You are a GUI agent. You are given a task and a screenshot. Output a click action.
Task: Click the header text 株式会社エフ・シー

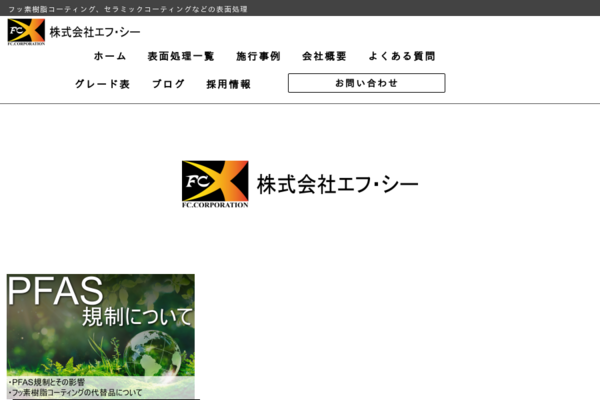(x=95, y=32)
